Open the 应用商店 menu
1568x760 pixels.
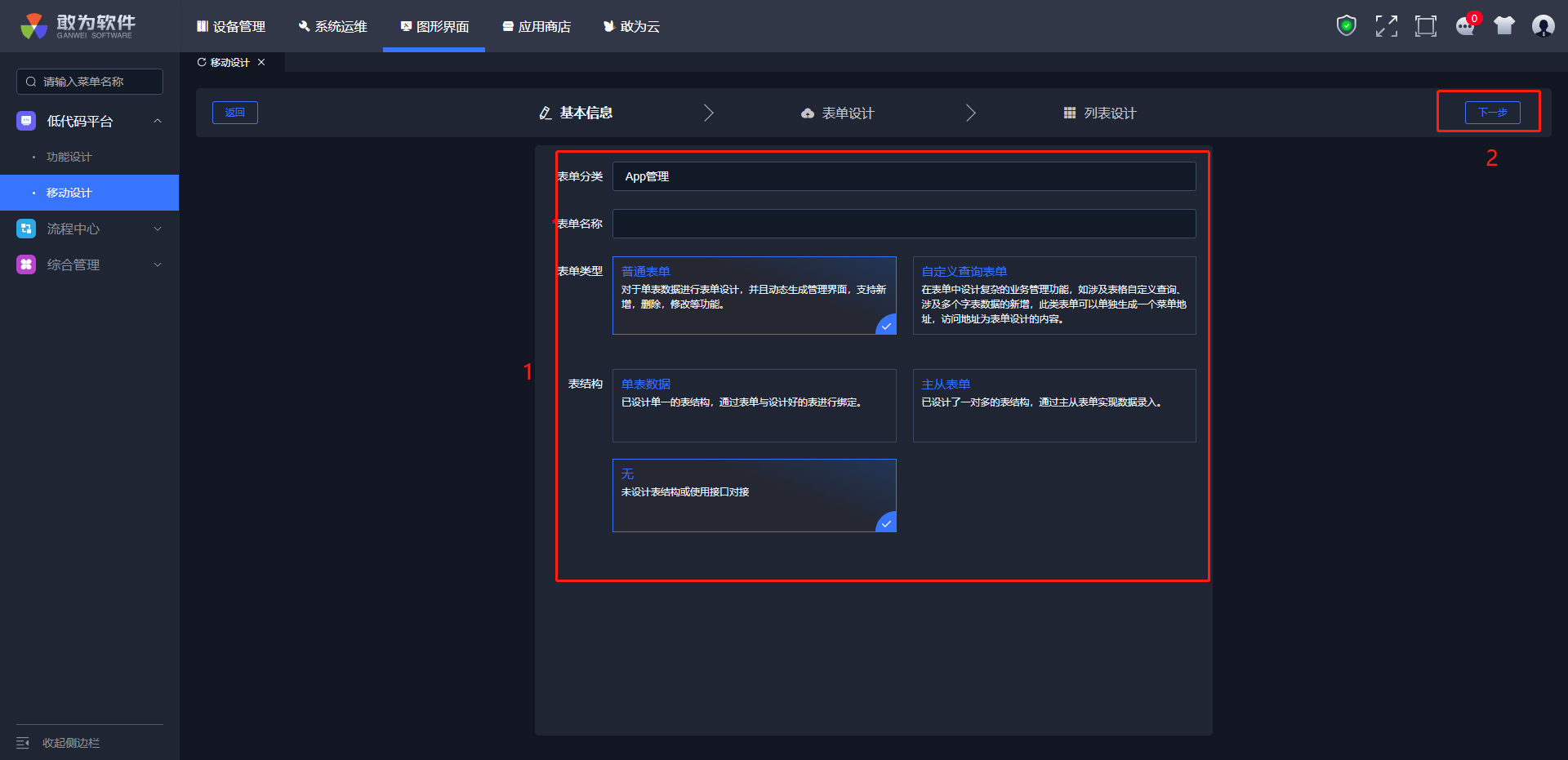537,26
